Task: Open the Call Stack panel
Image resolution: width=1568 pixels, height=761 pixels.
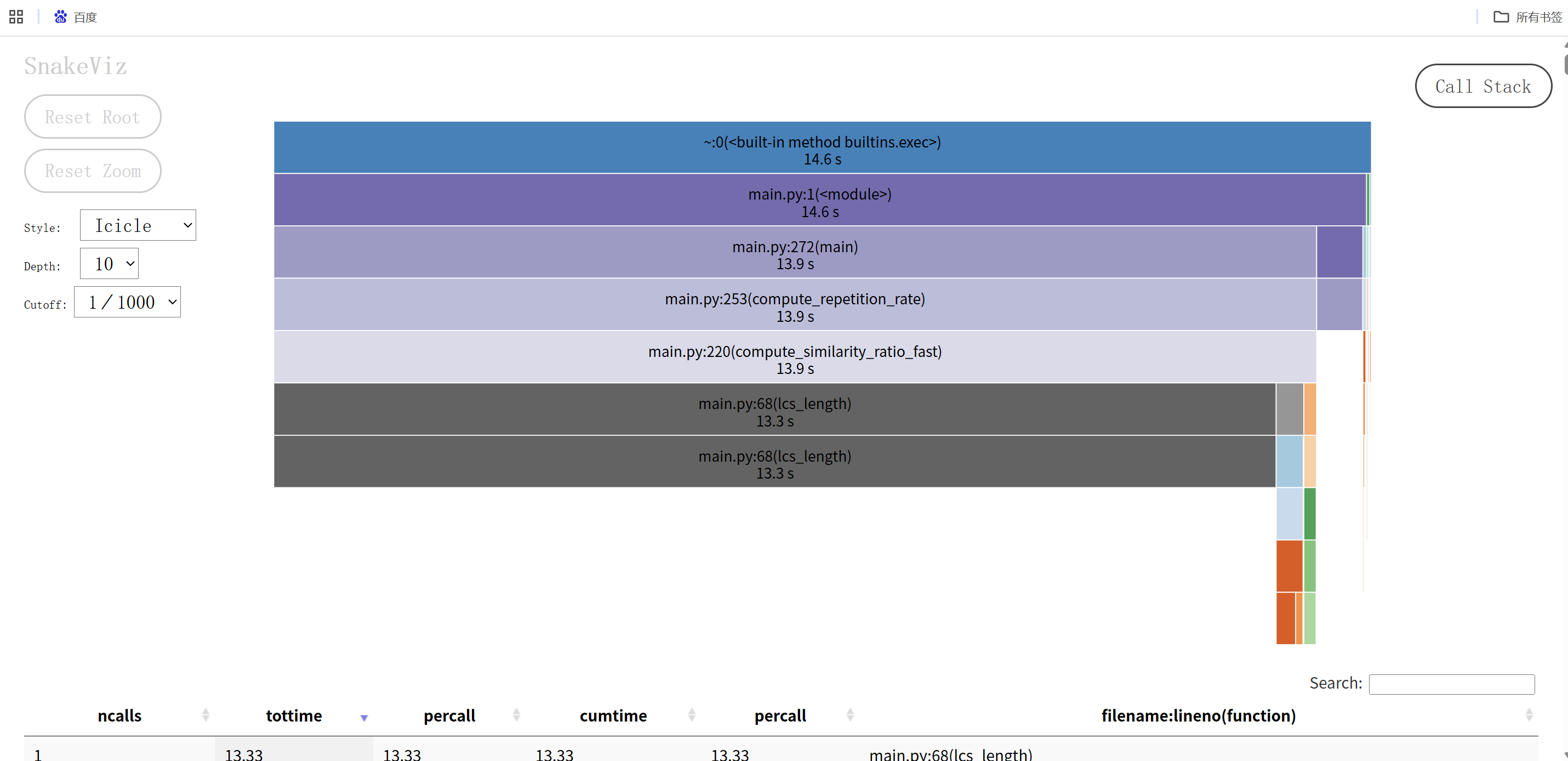Action: pos(1483,86)
